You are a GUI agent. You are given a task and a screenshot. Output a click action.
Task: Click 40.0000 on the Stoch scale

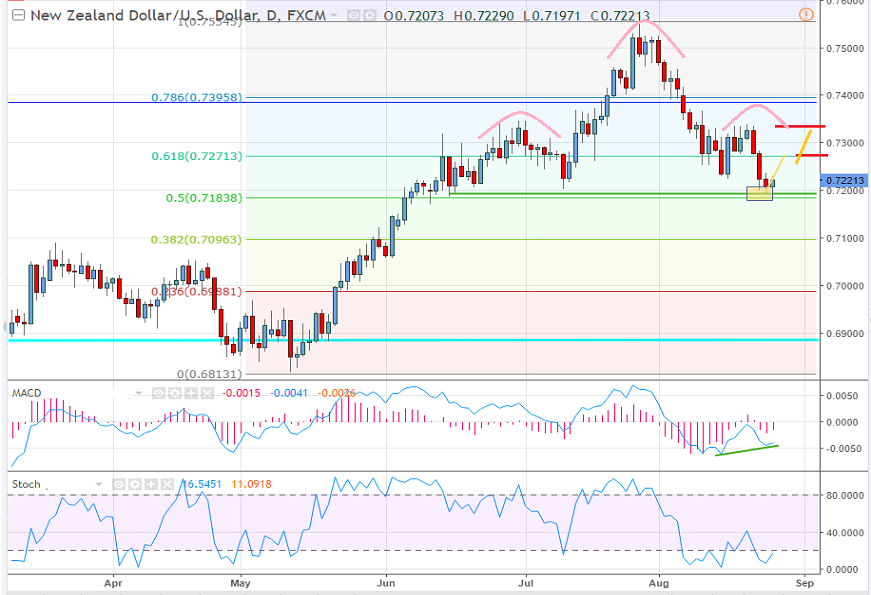tap(845, 533)
